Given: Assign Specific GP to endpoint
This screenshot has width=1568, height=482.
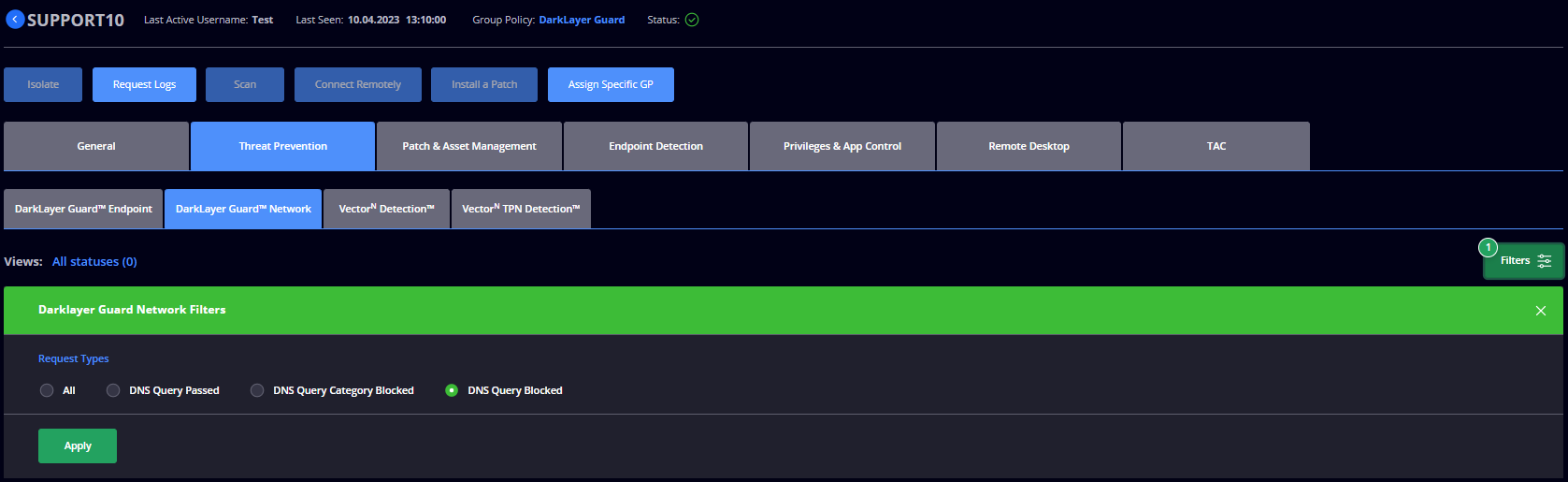Looking at the screenshot, I should click(x=611, y=84).
